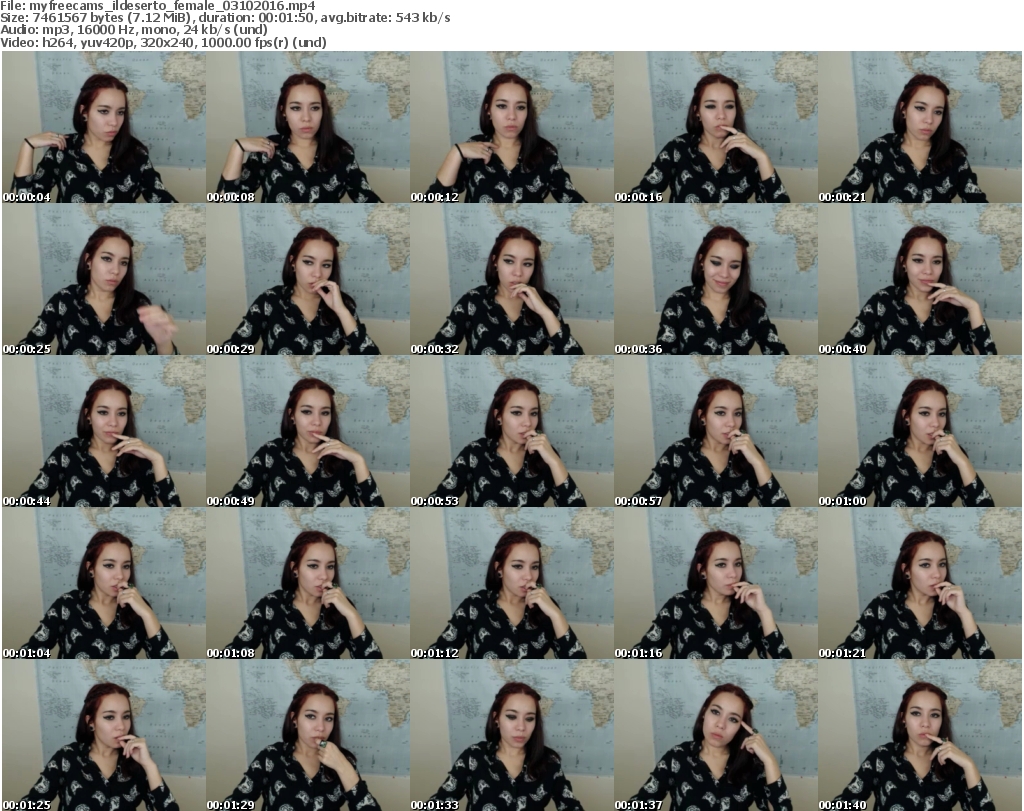Click the file name text ending in .mp4
Viewport: 1024px width, 811px height.
pos(172,6)
